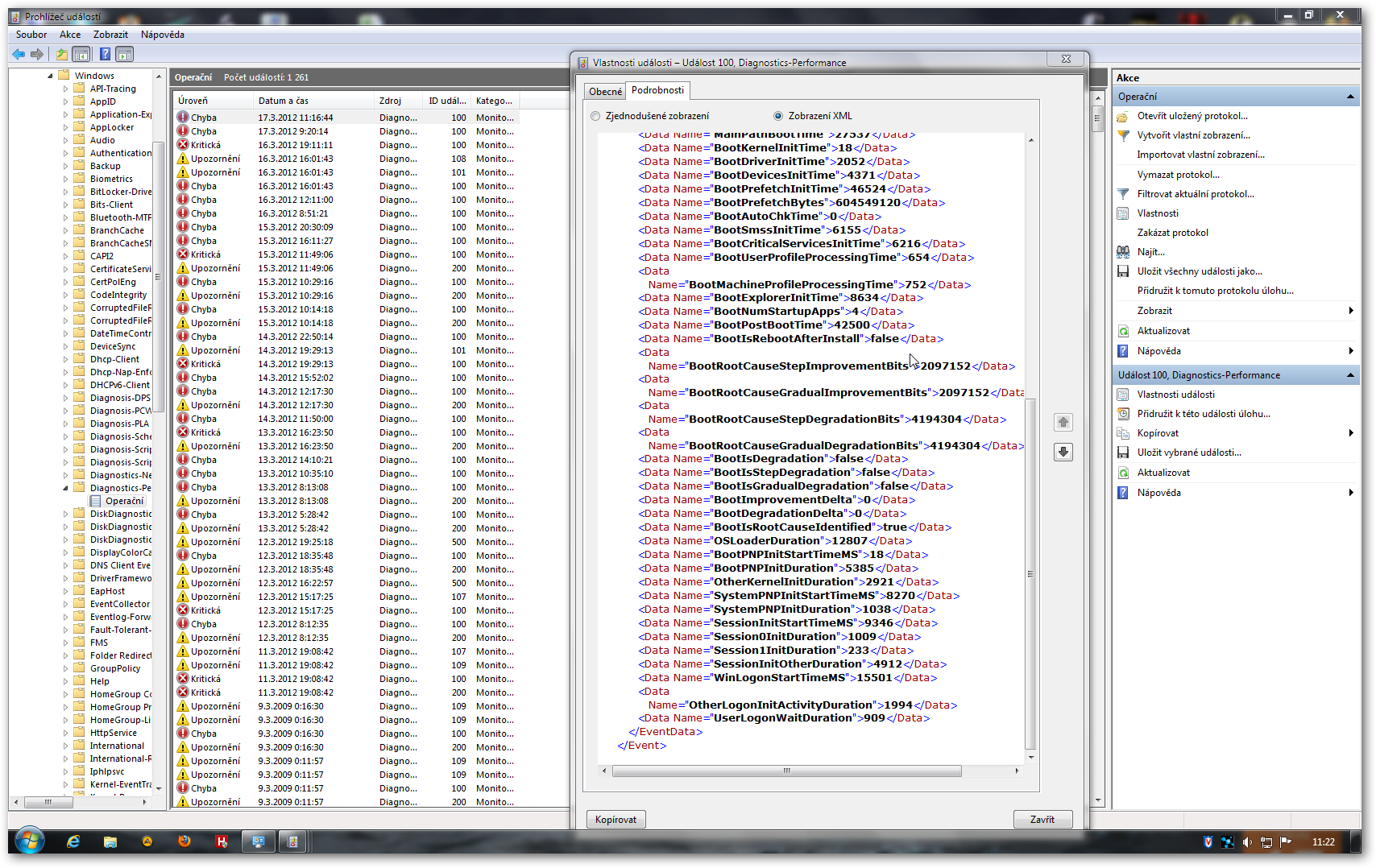
Task: Click the next event down-arrow button
Action: [x=1063, y=453]
